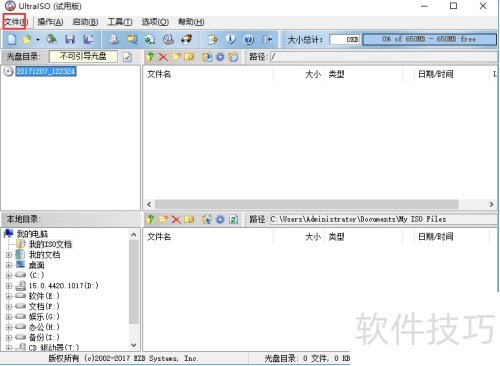The height and width of the screenshot is (366, 500).
Task: Click the Save floppy disk icon
Action: pyautogui.click(x=70, y=40)
